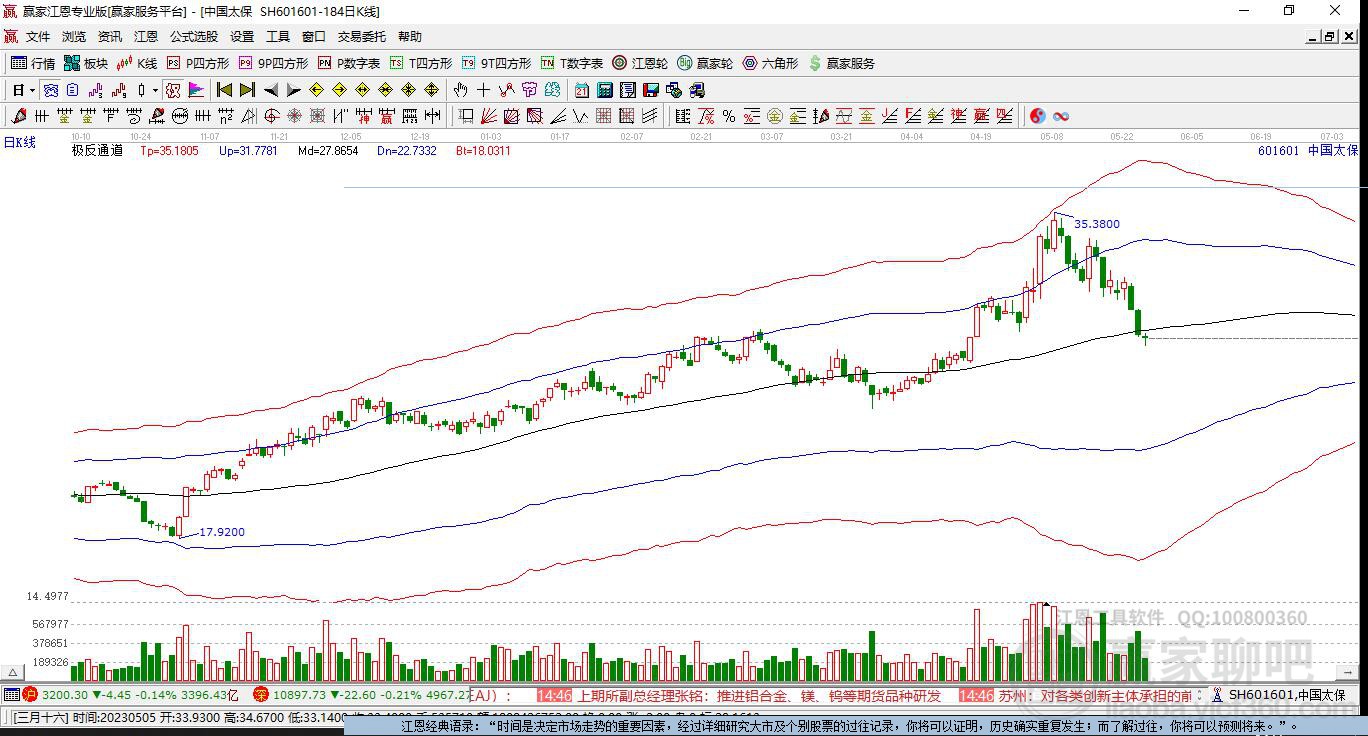1368x736 pixels.
Task: Open the P四方形 tool
Action: pos(198,63)
